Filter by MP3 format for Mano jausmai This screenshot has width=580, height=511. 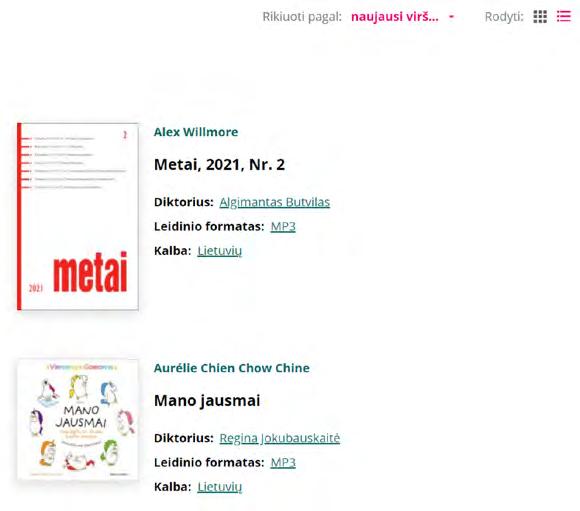[283, 463]
